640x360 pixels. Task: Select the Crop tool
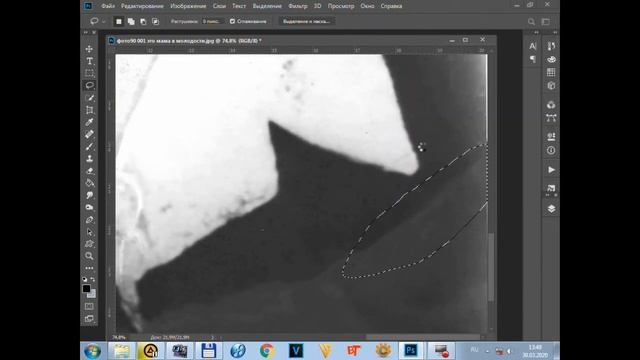tap(89, 110)
